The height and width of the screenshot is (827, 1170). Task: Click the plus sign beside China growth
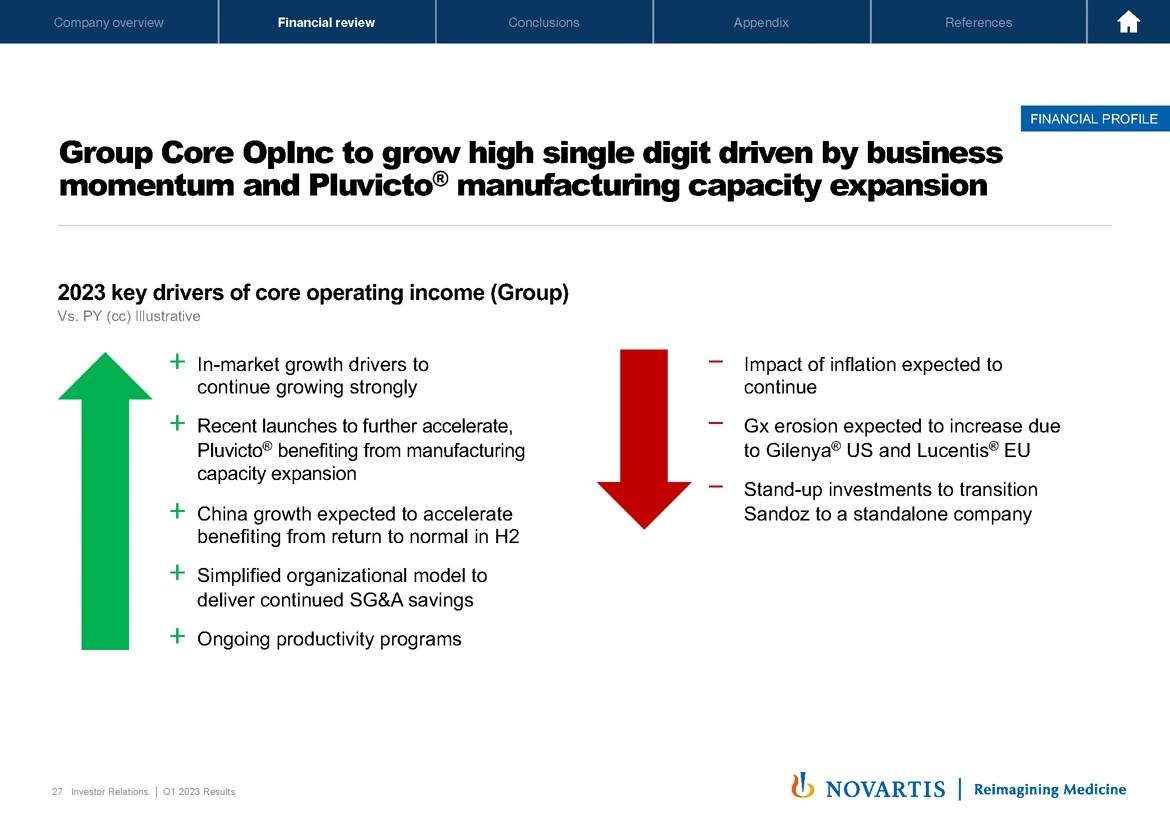click(177, 512)
